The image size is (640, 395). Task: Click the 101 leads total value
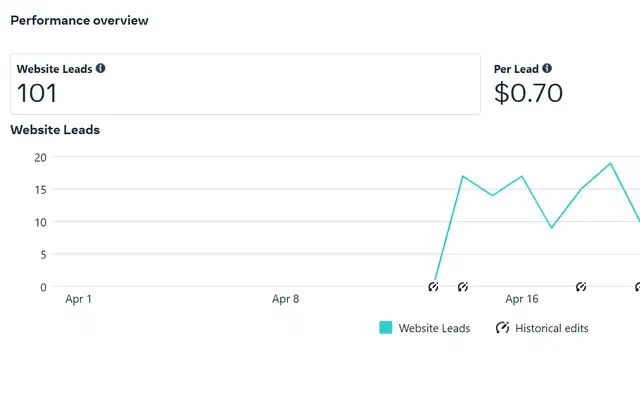pyautogui.click(x=37, y=93)
